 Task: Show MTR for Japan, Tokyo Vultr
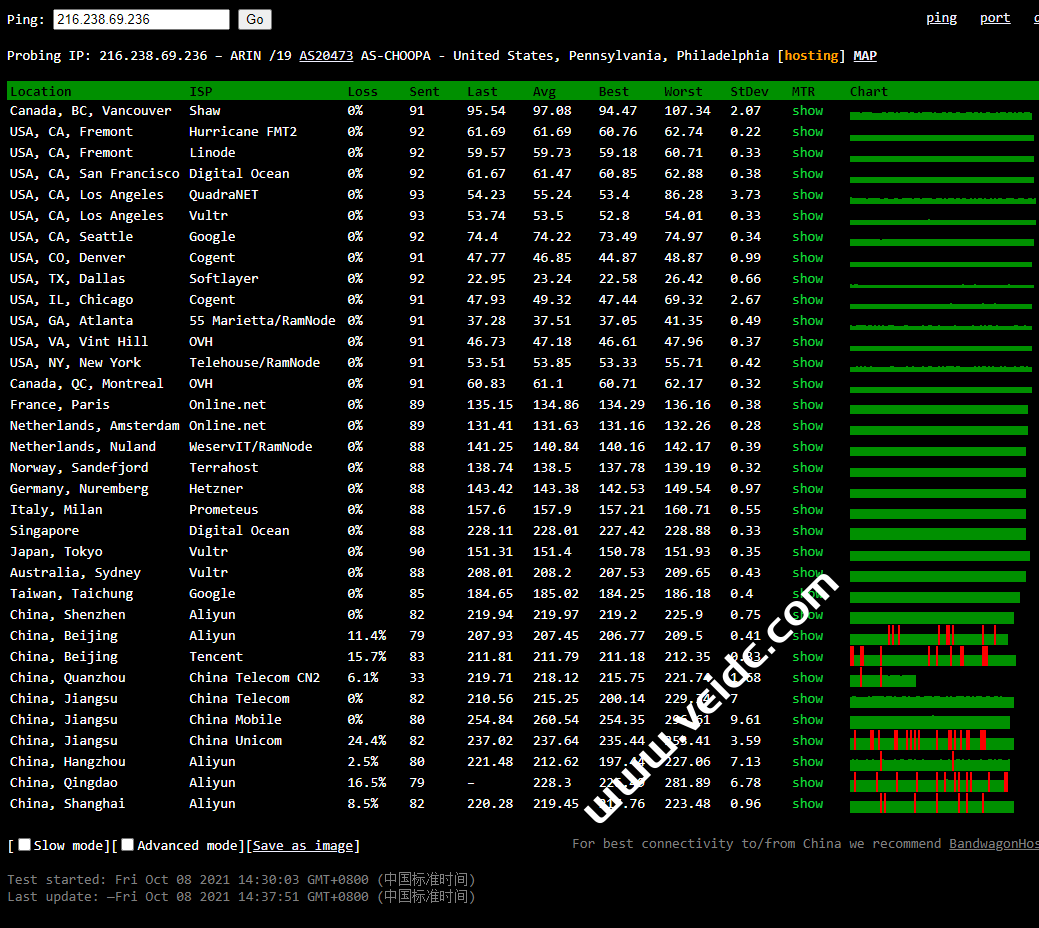[807, 552]
